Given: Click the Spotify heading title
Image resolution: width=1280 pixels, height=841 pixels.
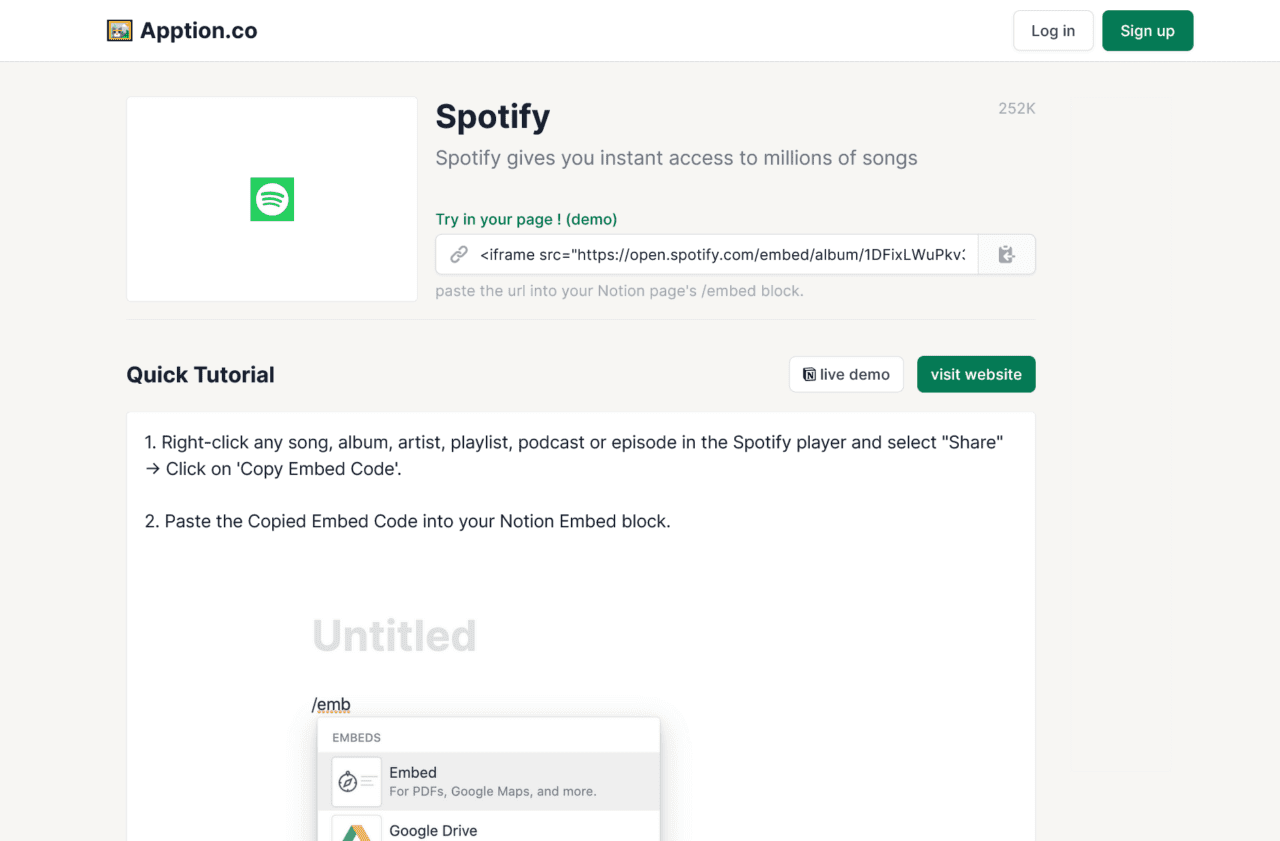Looking at the screenshot, I should point(492,117).
